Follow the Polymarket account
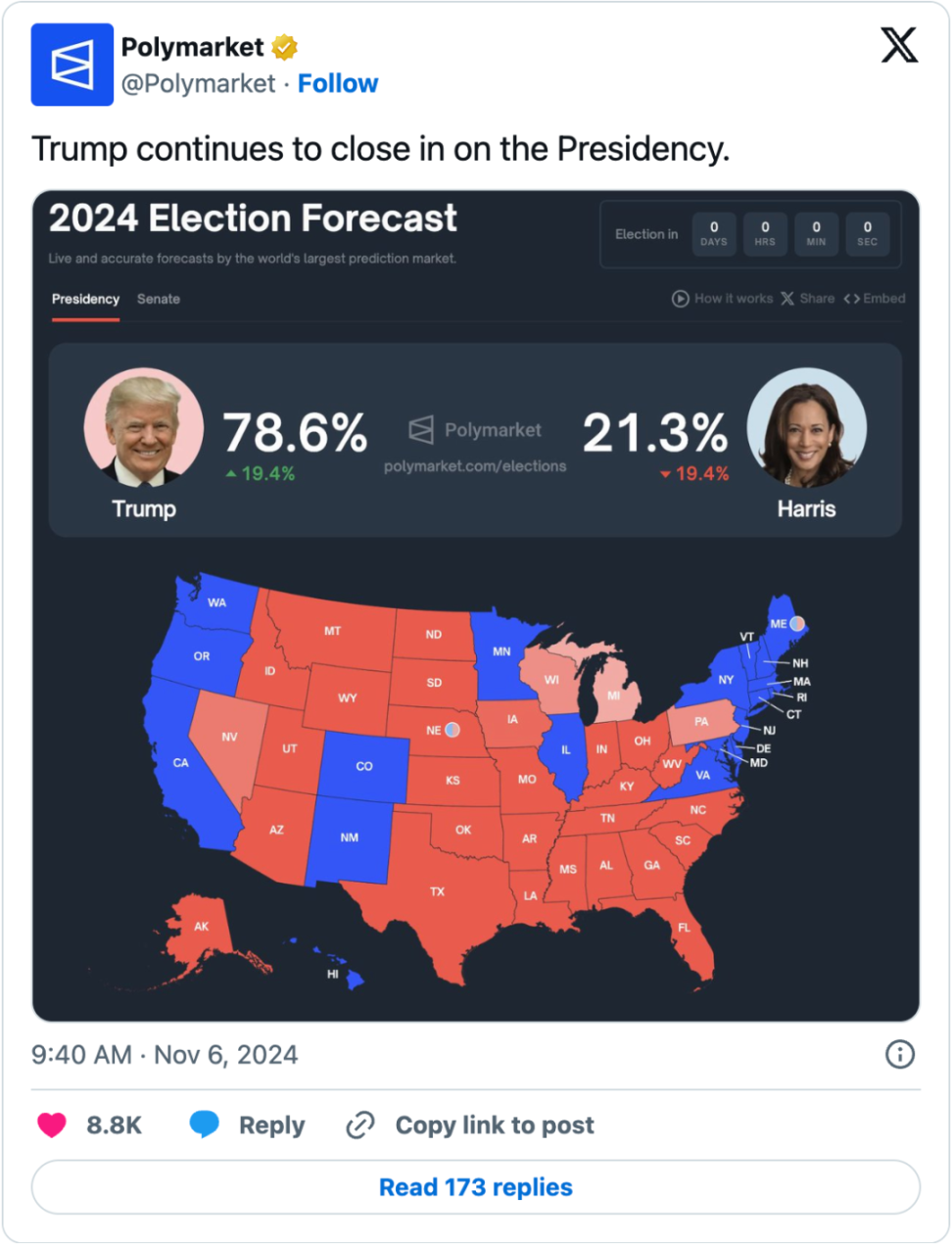The height and width of the screenshot is (1244, 952). click(338, 84)
